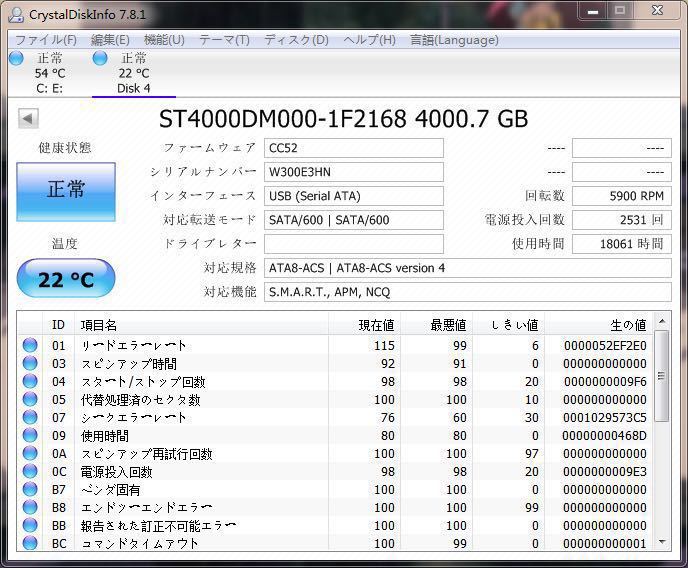The width and height of the screenshot is (688, 568).
Task: Select the スピンアップ時間 row name
Action: pyautogui.click(x=129, y=364)
